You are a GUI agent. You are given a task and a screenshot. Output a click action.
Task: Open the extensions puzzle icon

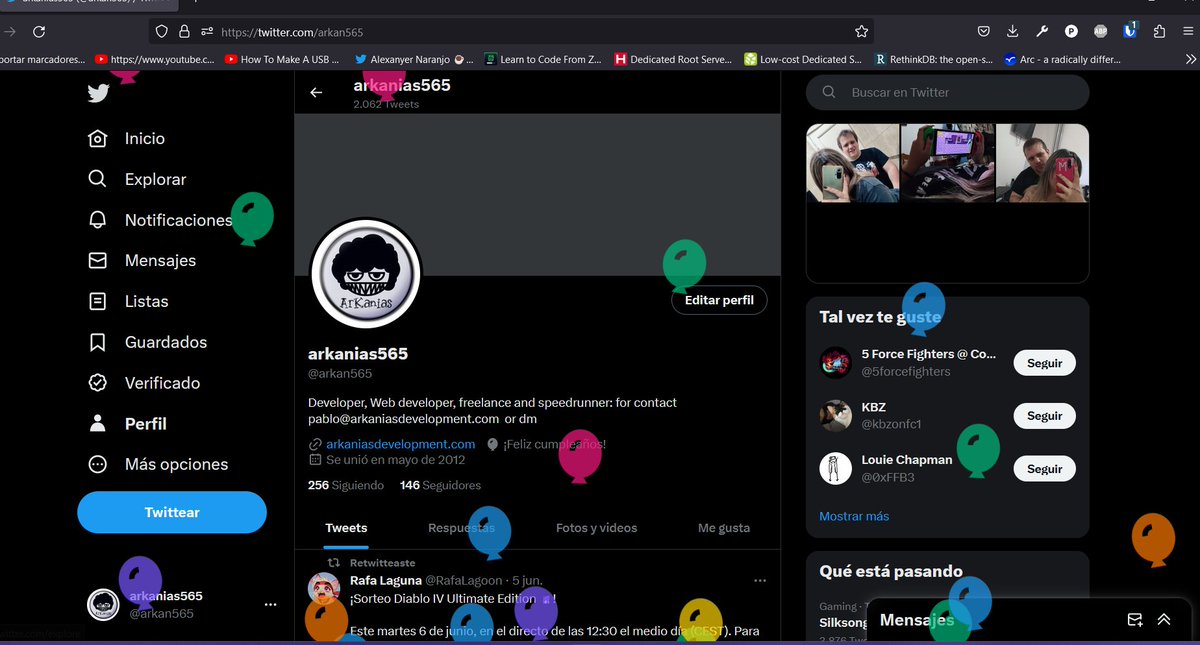(1159, 32)
